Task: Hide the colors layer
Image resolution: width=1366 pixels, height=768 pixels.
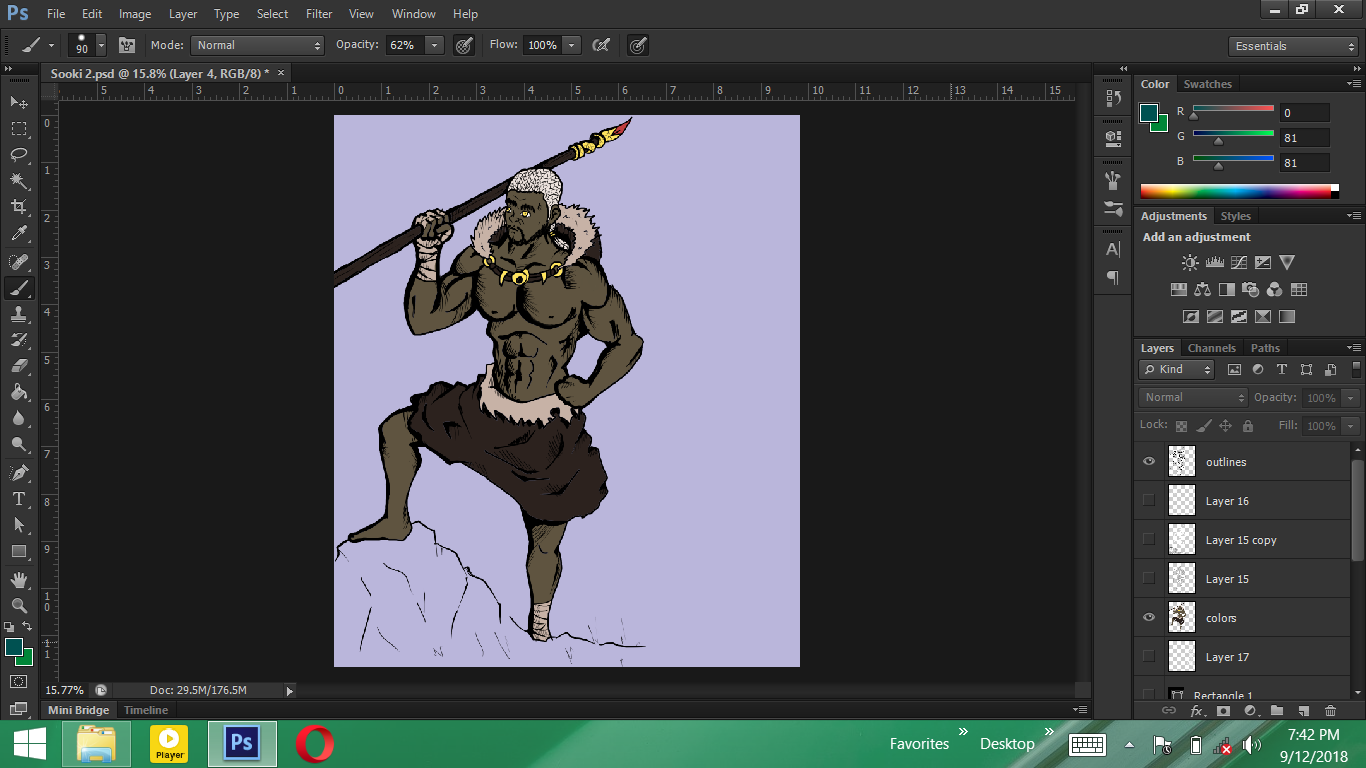Action: coord(1149,617)
